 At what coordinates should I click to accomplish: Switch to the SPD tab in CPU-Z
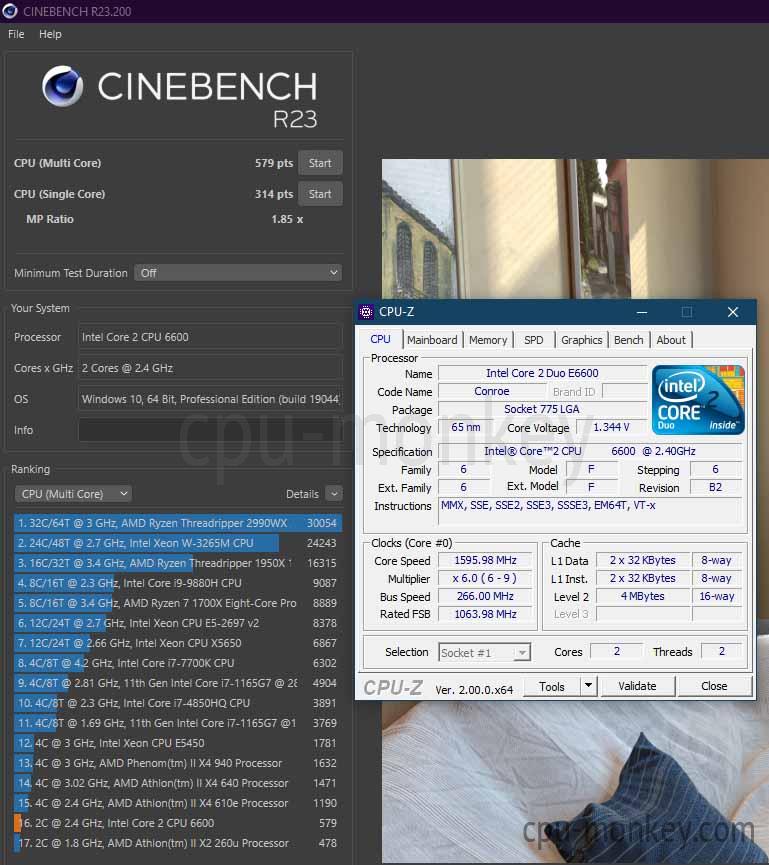tap(533, 340)
